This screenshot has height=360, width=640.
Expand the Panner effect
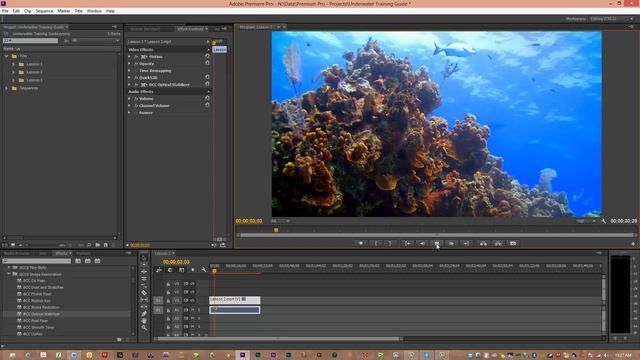click(130, 112)
